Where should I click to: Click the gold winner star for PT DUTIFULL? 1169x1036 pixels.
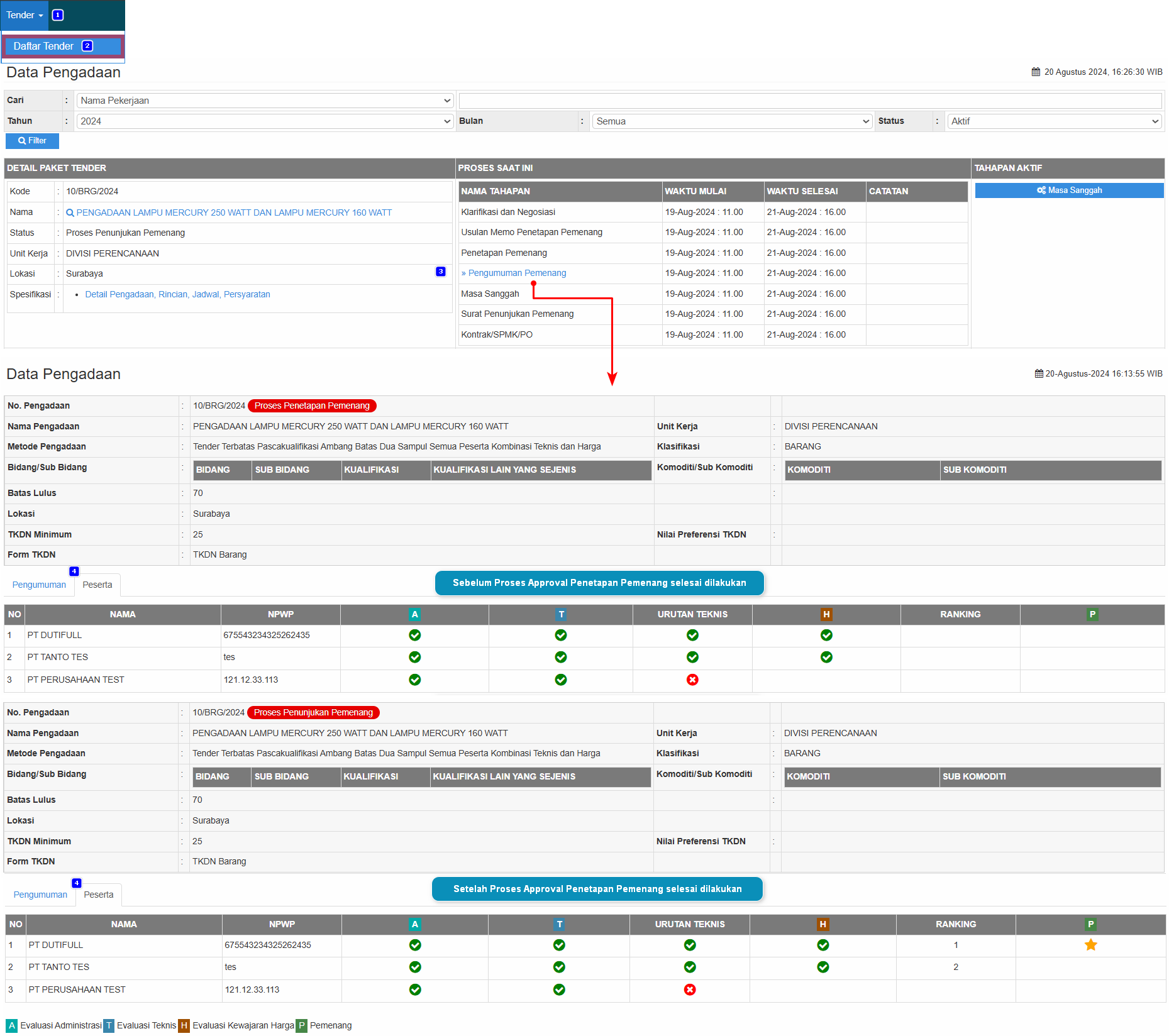coord(1090,945)
